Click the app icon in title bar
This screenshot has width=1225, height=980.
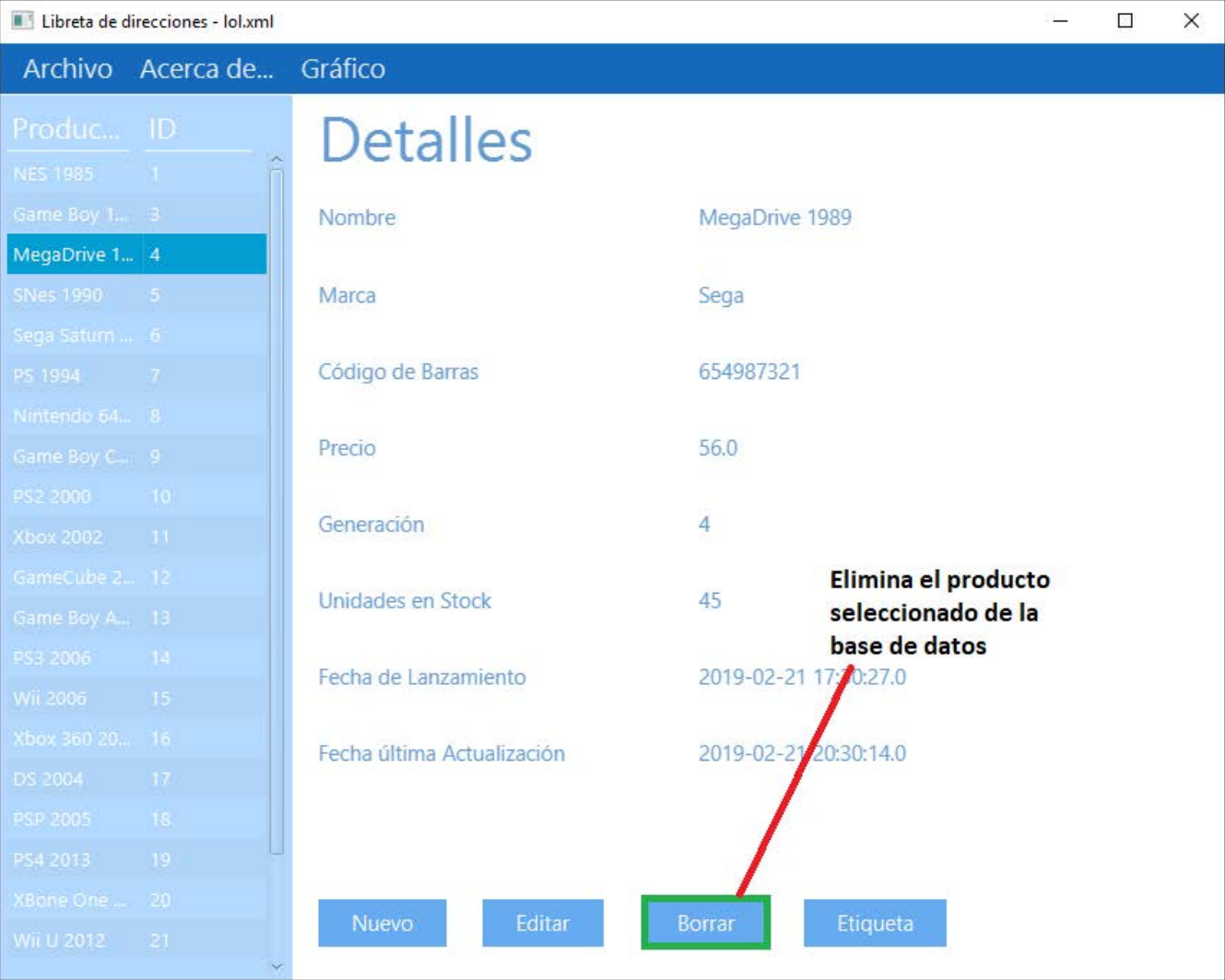click(22, 20)
